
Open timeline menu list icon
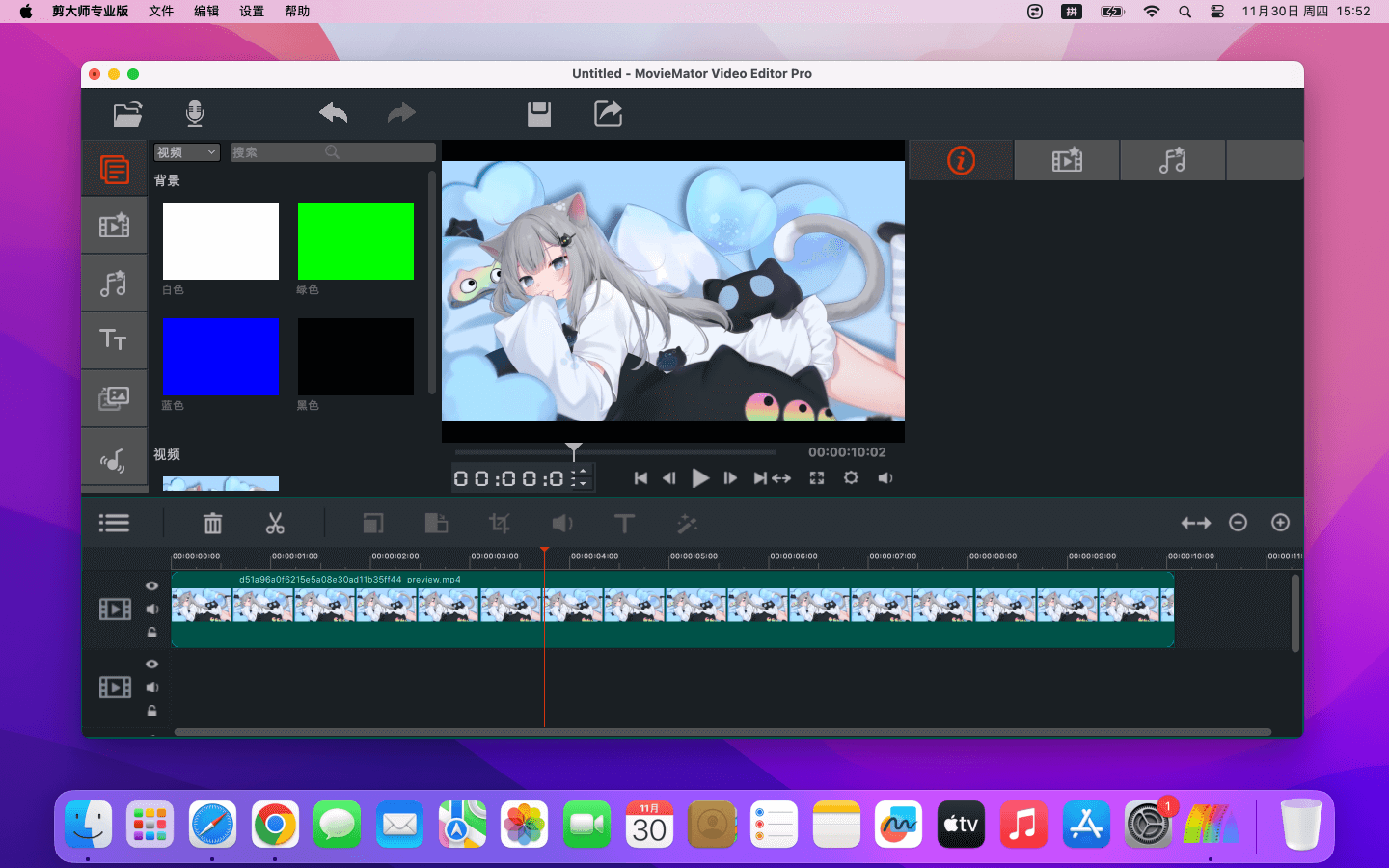(114, 523)
